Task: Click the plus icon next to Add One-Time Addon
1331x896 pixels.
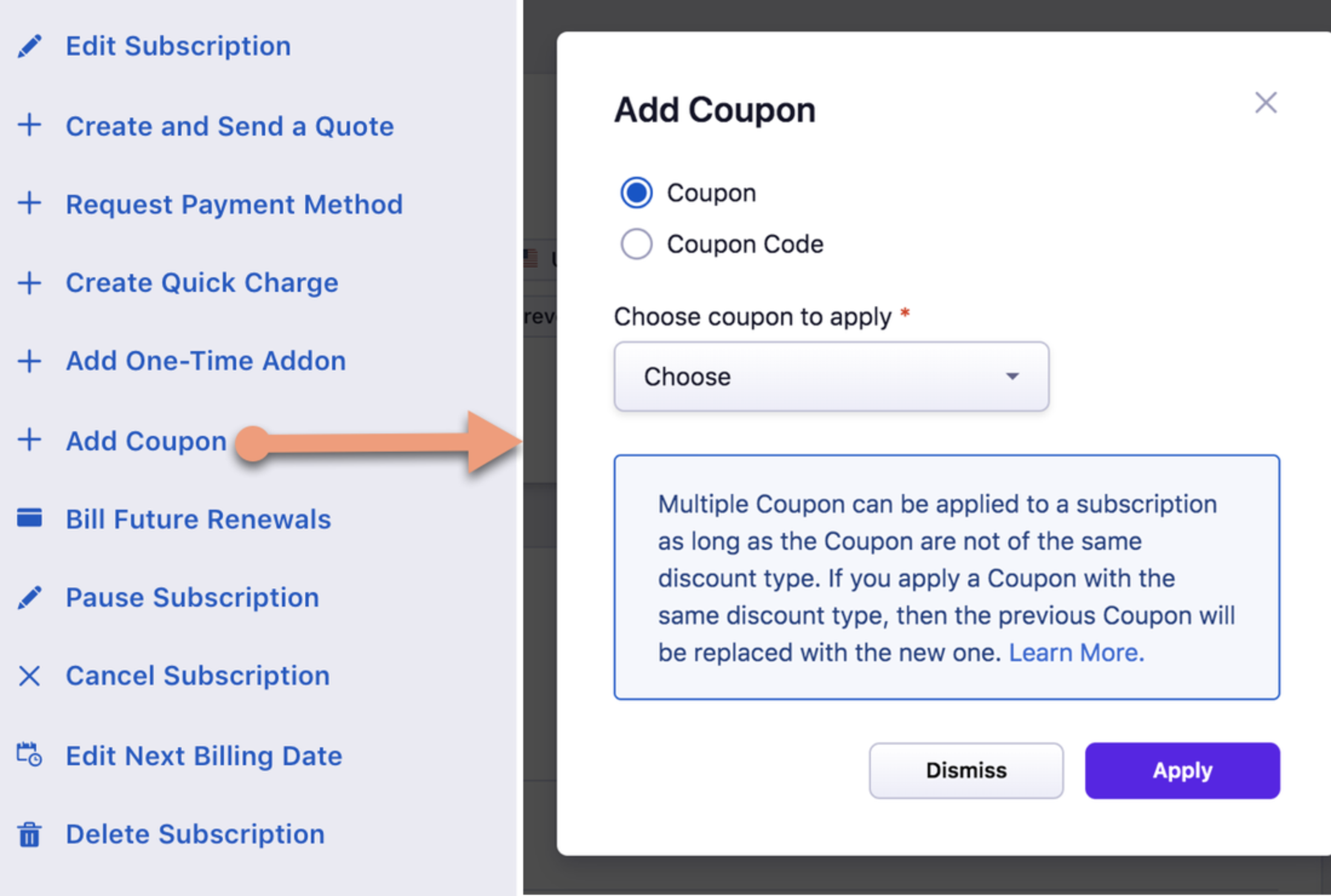Action: (30, 360)
